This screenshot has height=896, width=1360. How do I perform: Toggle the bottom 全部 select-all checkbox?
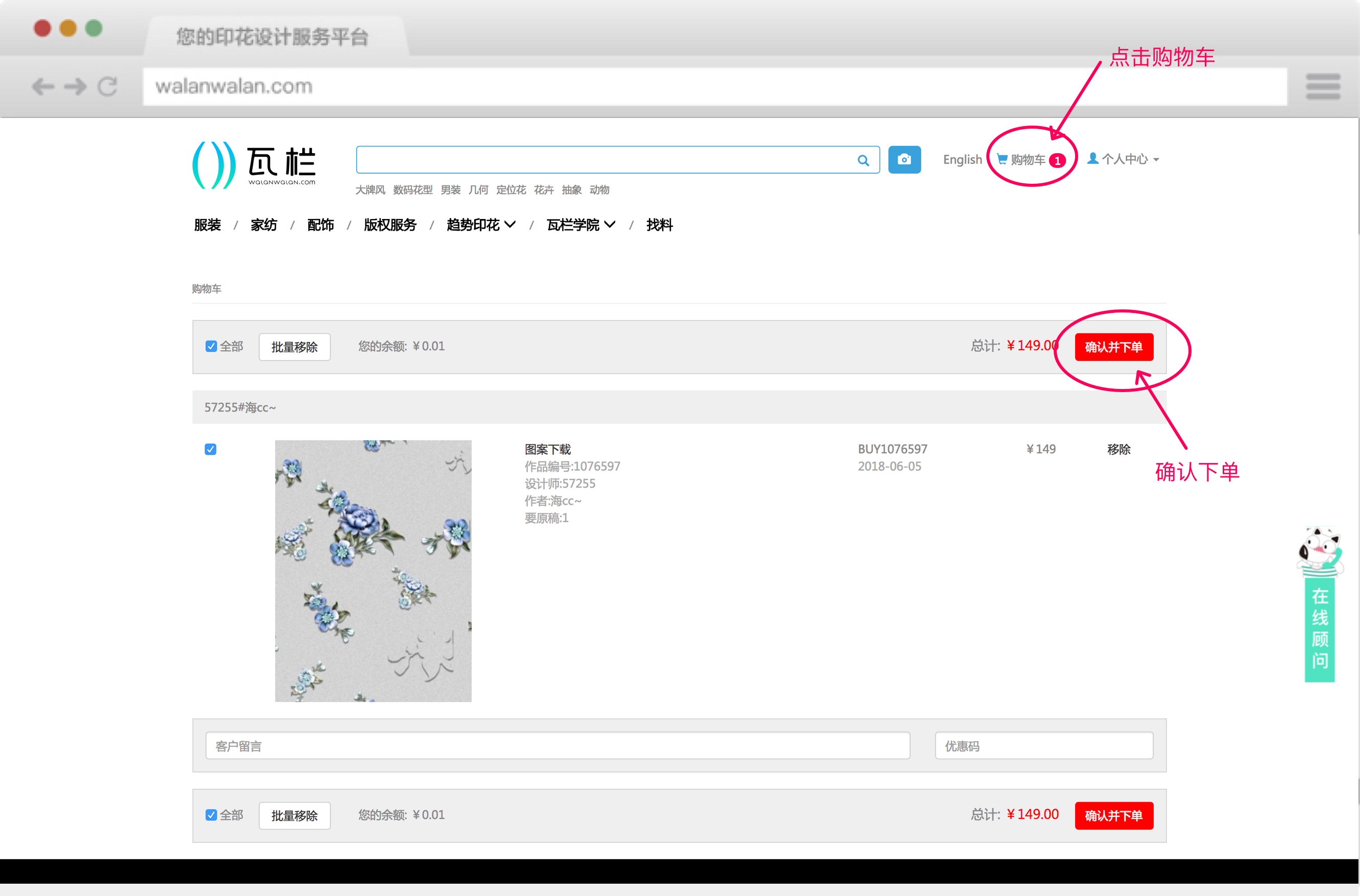211,815
